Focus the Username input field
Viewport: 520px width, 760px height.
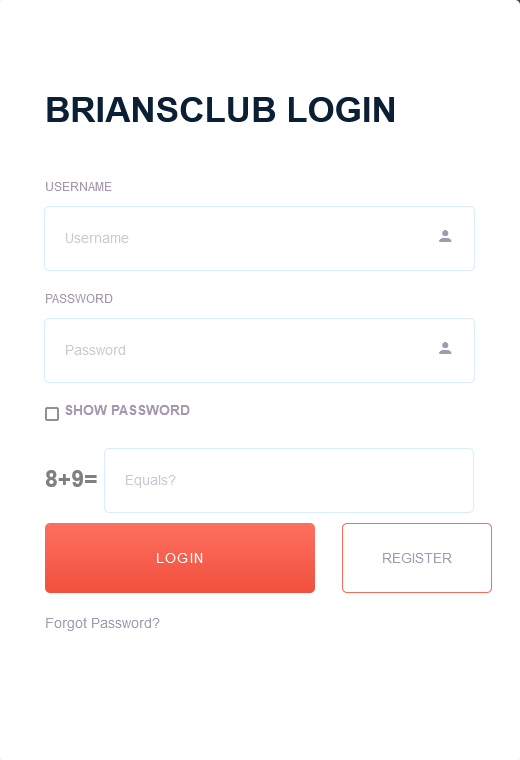click(x=259, y=238)
